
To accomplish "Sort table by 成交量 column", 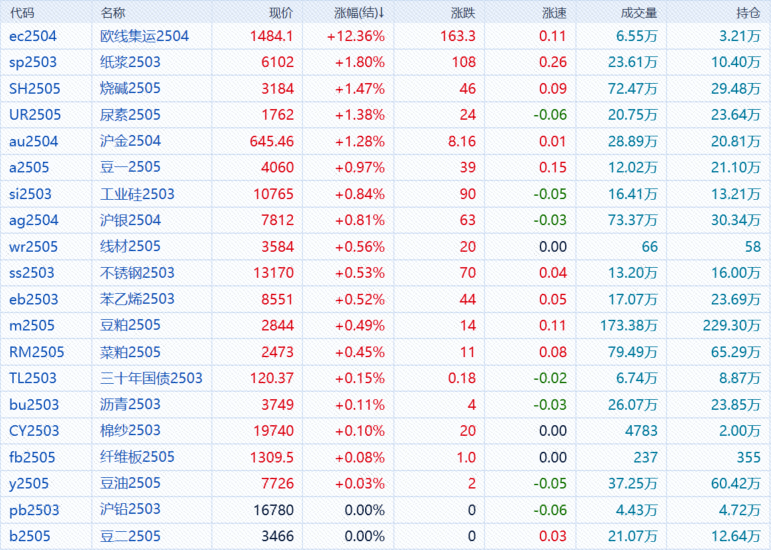I will pos(639,13).
